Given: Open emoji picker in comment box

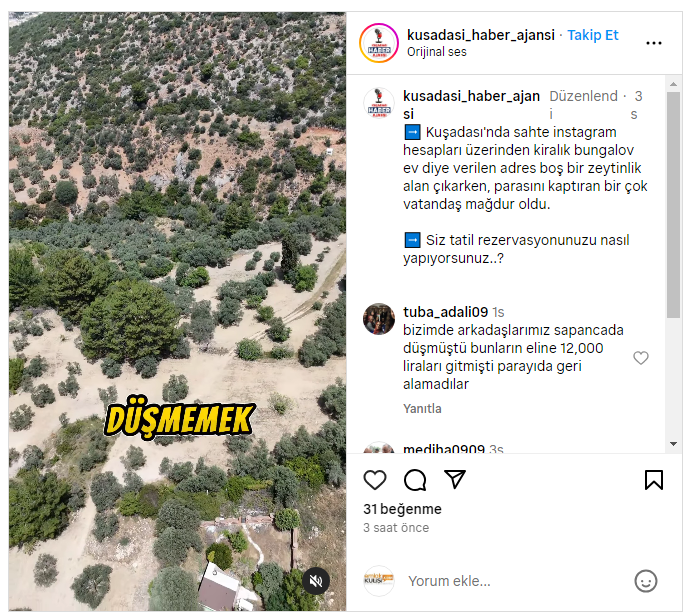Looking at the screenshot, I should pyautogui.click(x=646, y=581).
